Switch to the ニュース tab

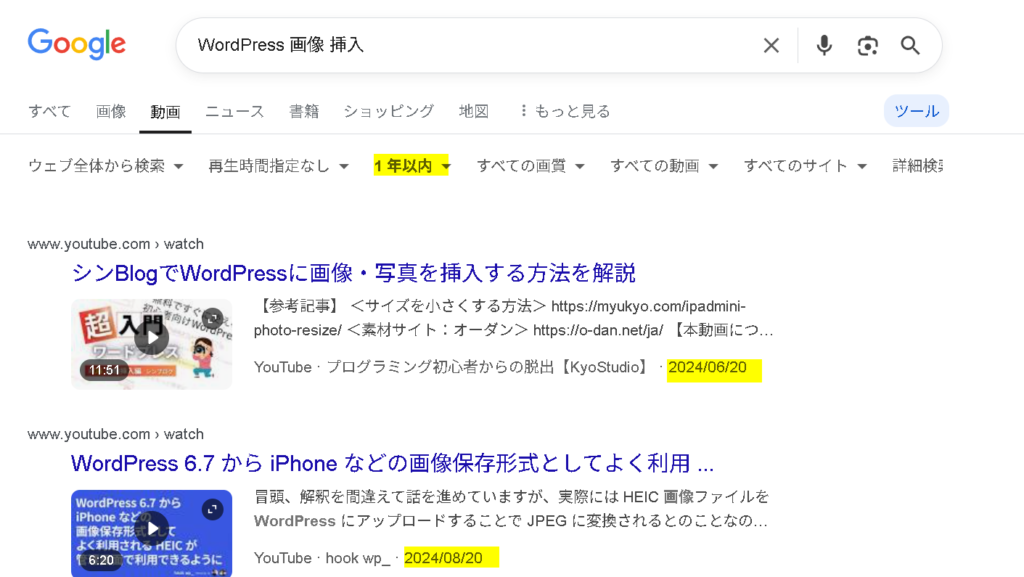[x=234, y=112]
